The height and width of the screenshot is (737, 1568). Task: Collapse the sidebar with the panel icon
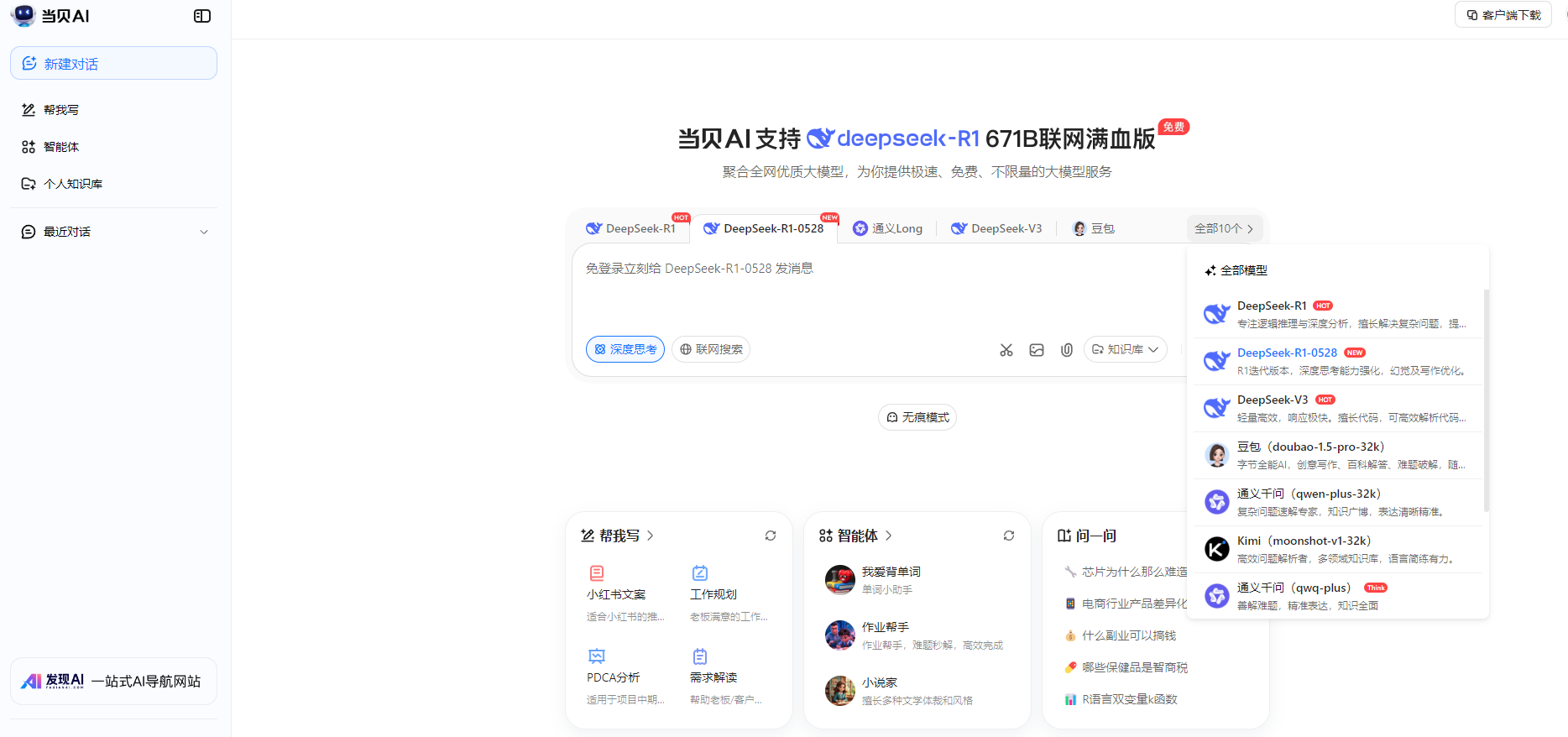(202, 16)
